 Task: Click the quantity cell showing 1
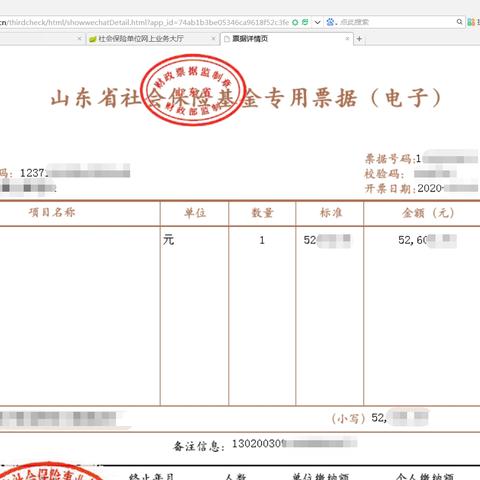[x=262, y=240]
